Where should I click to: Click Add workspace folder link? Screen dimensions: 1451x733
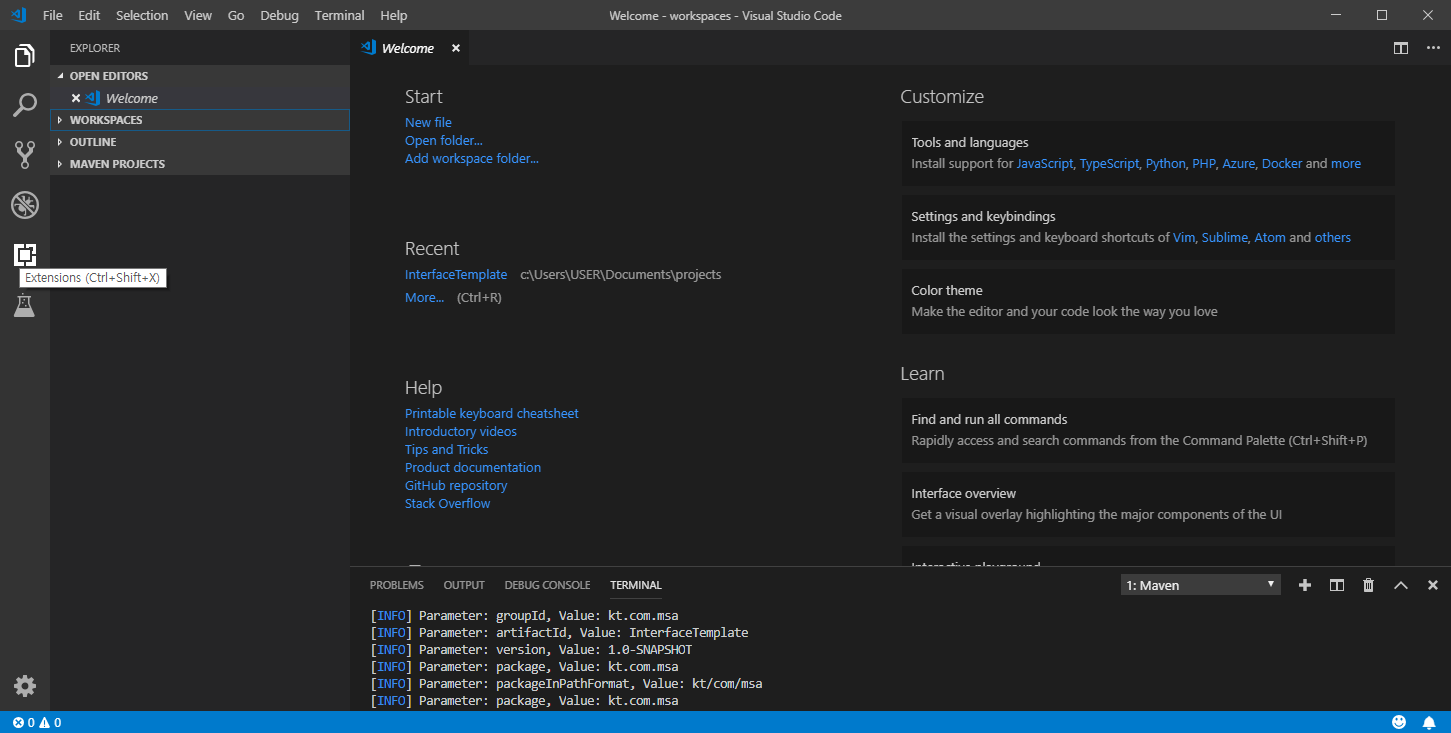(472, 158)
